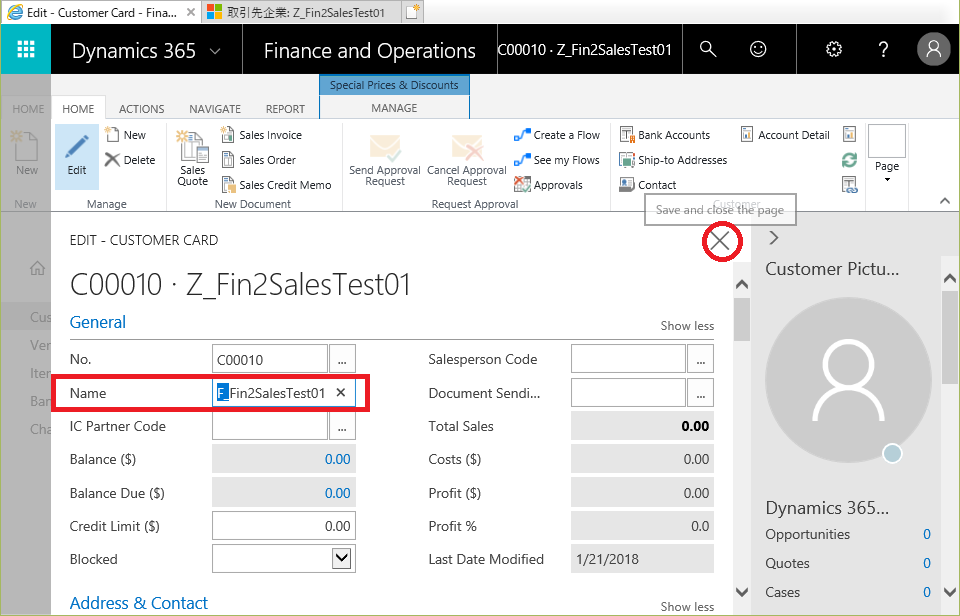The image size is (960, 616).
Task: Select the Edit - Customer Card browser tab
Action: [x=100, y=12]
